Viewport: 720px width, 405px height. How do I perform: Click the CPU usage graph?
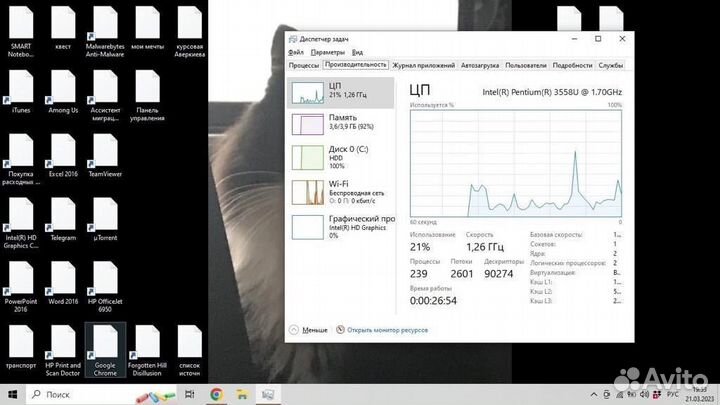point(516,163)
